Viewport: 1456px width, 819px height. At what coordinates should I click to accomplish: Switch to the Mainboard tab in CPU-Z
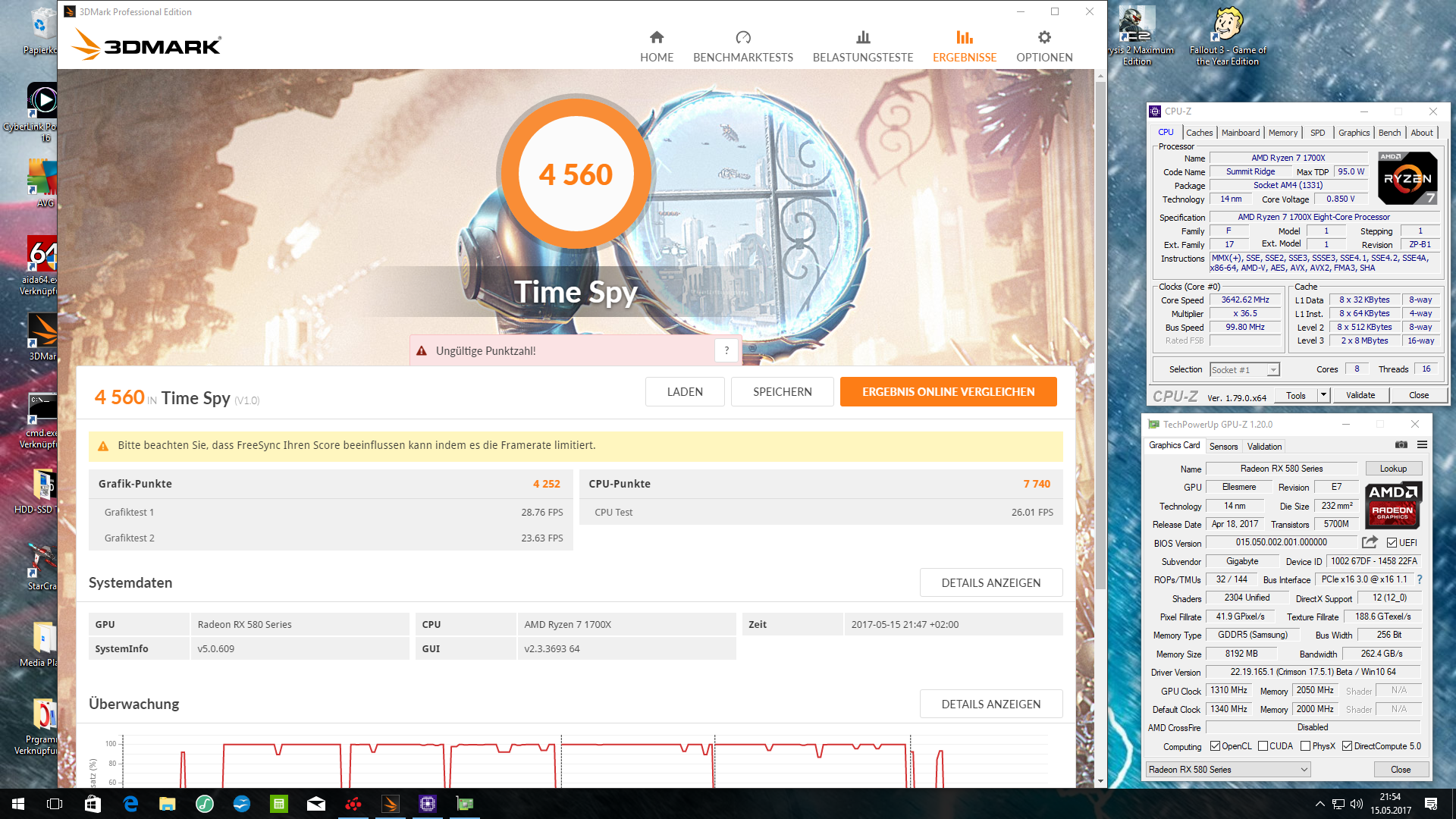point(1240,133)
